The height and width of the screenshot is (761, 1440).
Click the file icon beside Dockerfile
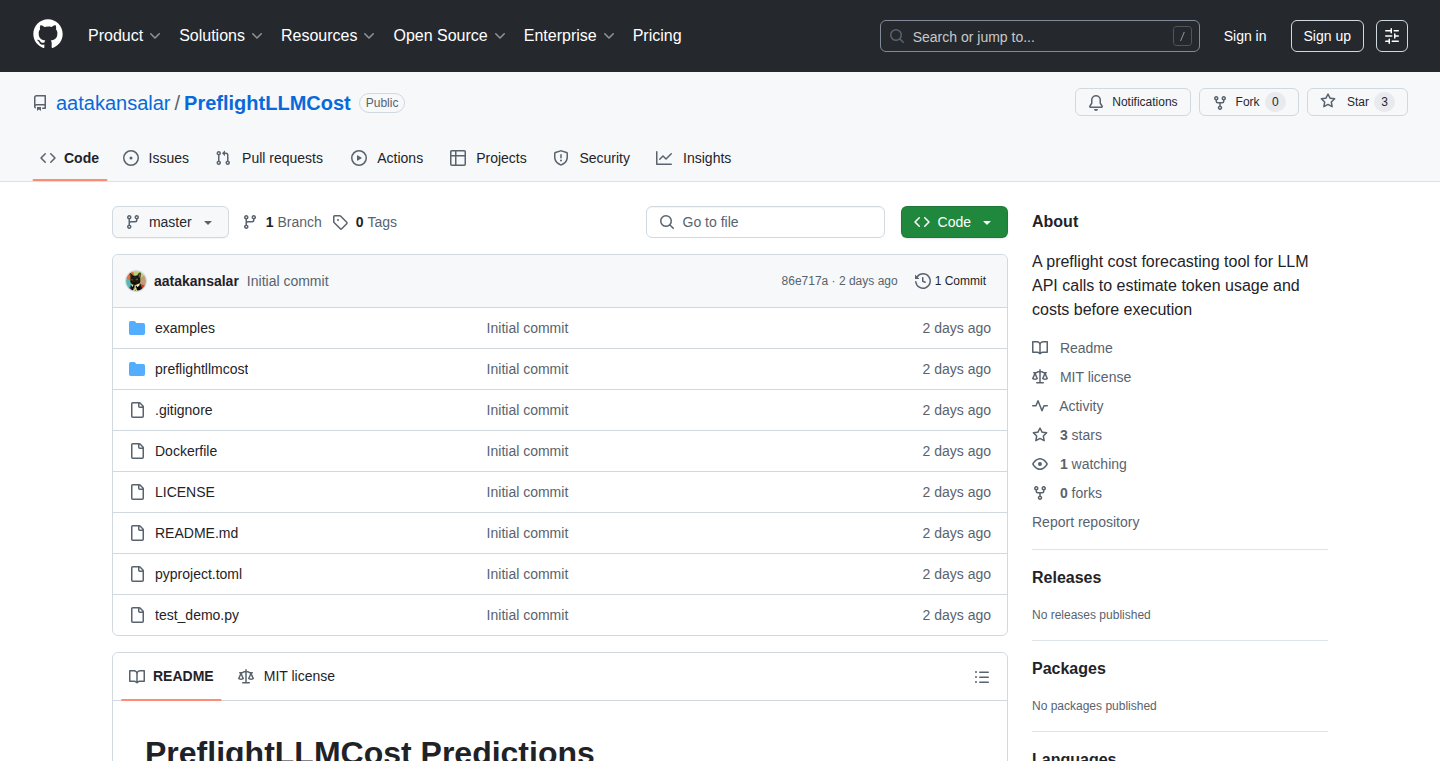[x=137, y=451]
